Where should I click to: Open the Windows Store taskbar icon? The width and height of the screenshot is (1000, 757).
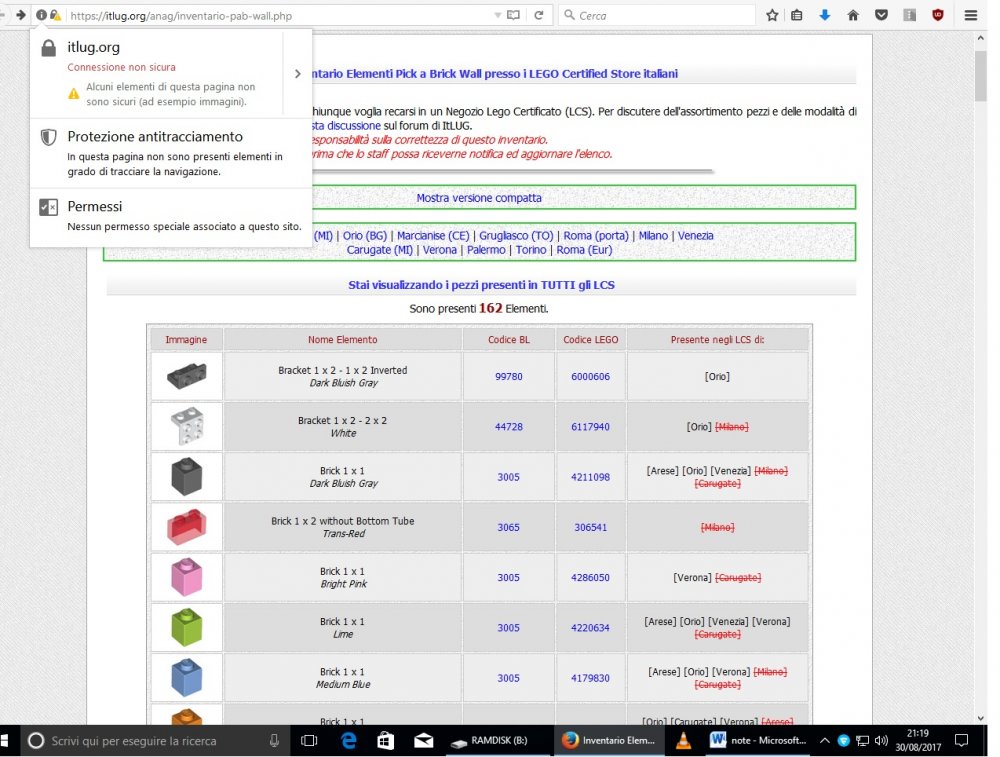385,740
